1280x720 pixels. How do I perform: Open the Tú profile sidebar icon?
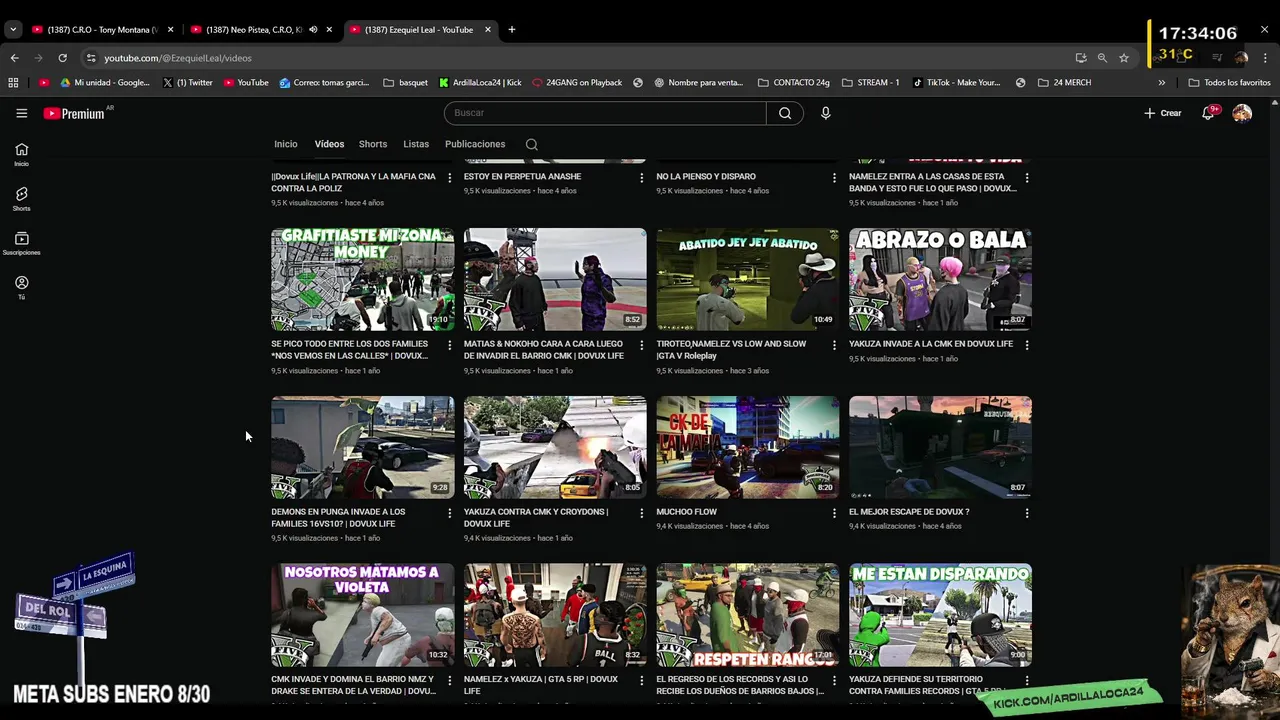(21, 288)
